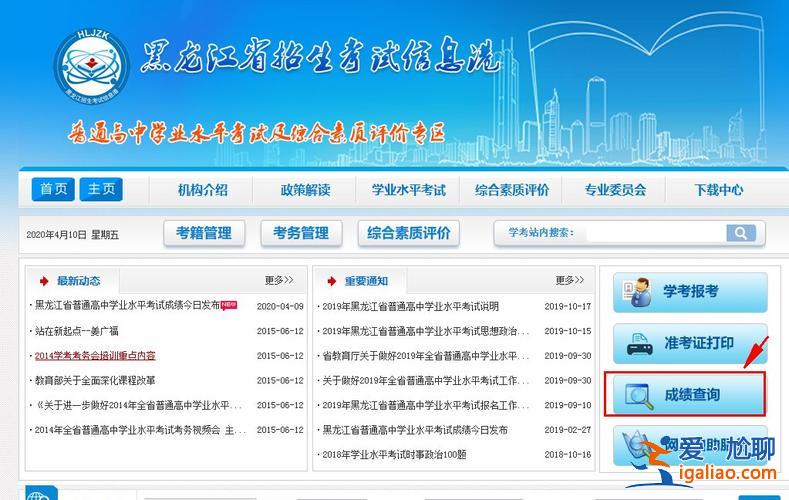Open the 首页 tab
The height and width of the screenshot is (500, 789).
[x=53, y=189]
